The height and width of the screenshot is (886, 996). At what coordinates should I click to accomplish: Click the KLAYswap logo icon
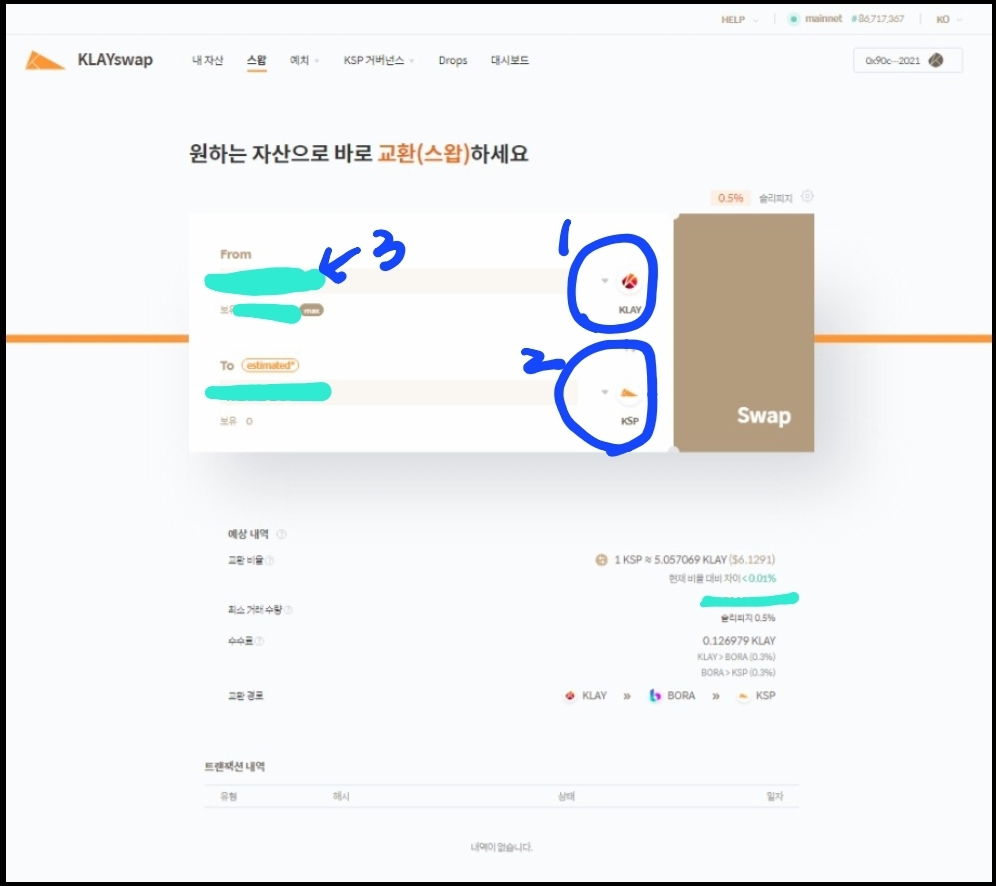click(44, 60)
